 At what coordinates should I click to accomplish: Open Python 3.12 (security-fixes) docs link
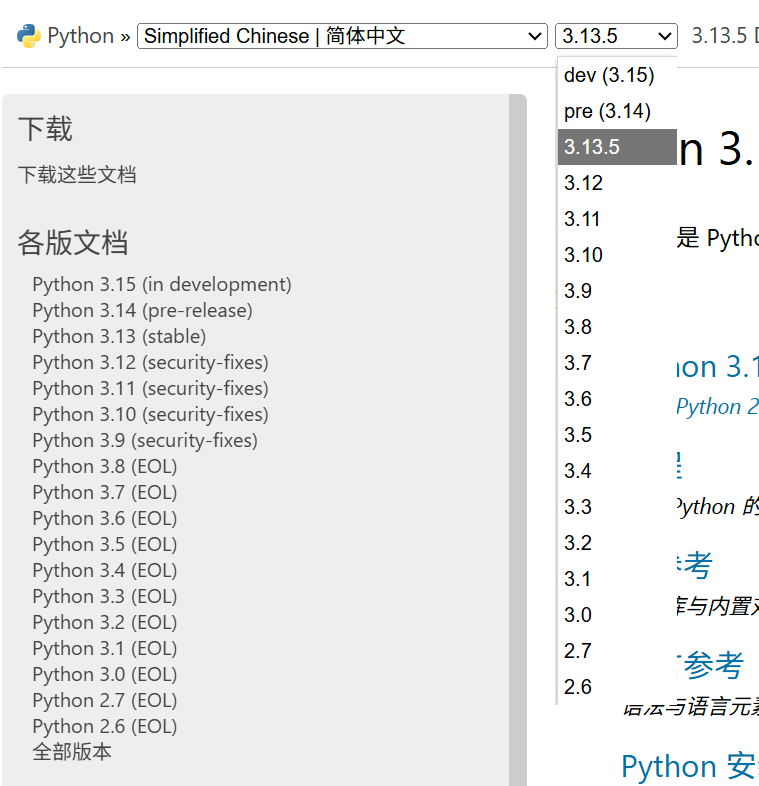[x=150, y=363]
